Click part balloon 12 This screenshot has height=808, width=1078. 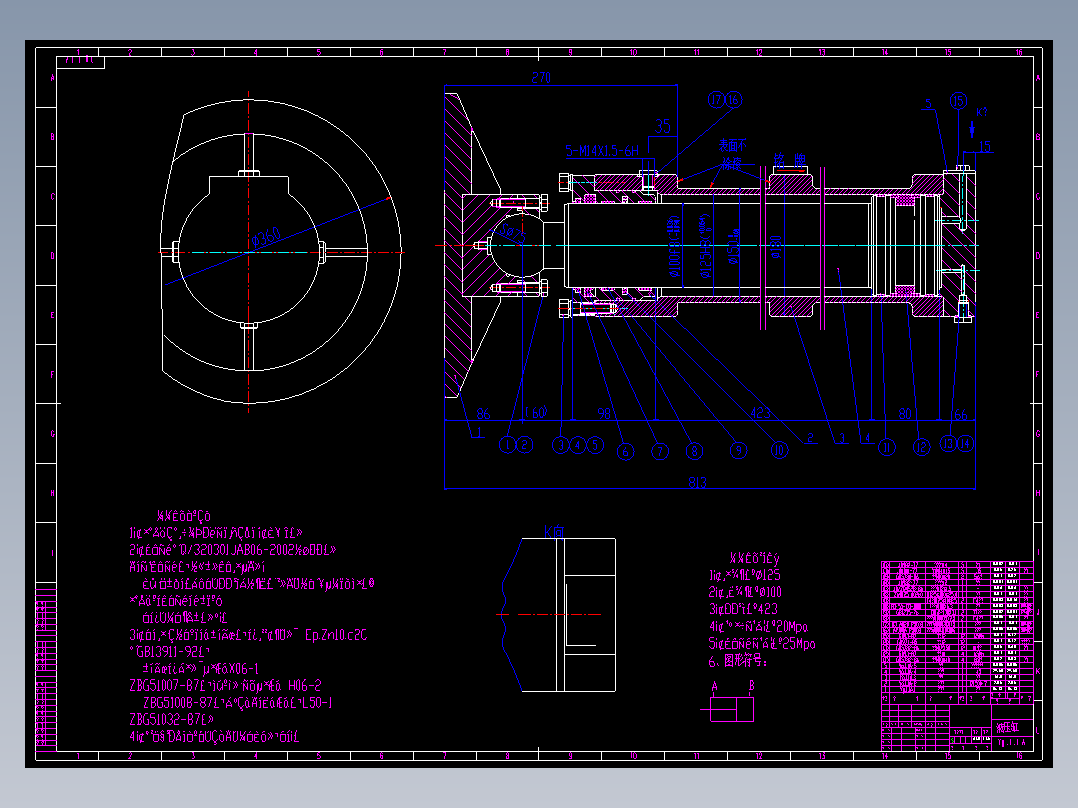921,448
